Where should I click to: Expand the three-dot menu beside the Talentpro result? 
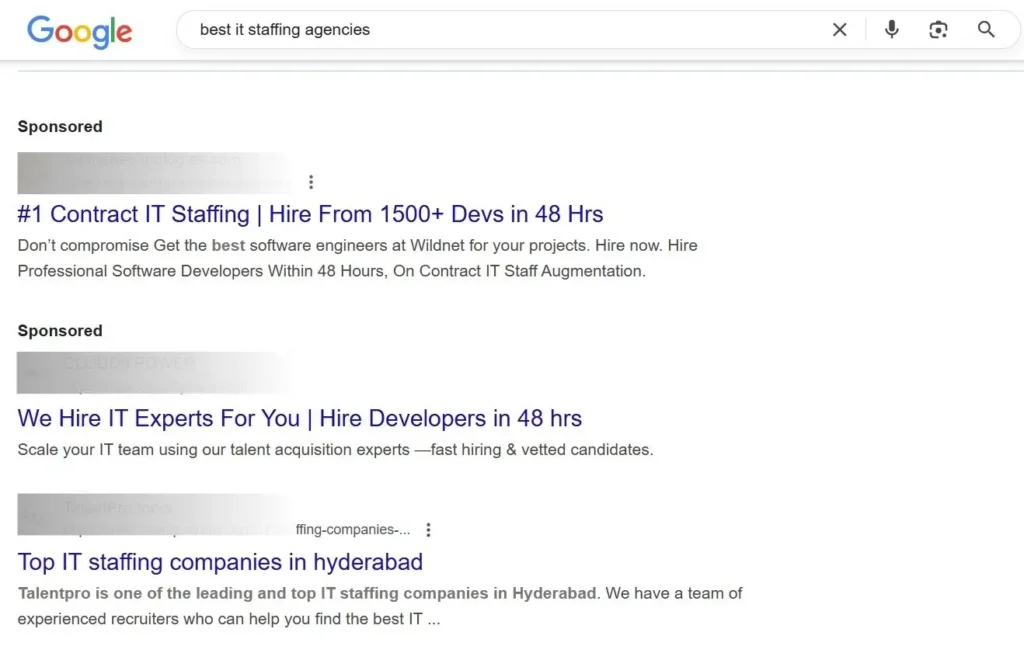(429, 529)
